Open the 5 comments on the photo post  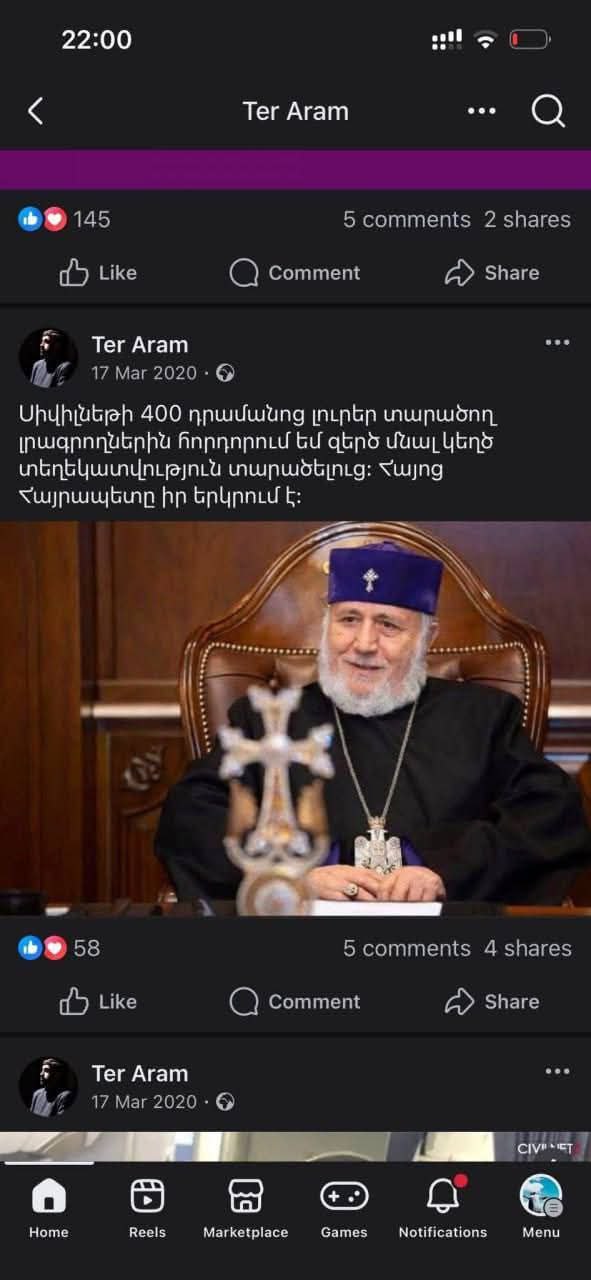point(406,948)
